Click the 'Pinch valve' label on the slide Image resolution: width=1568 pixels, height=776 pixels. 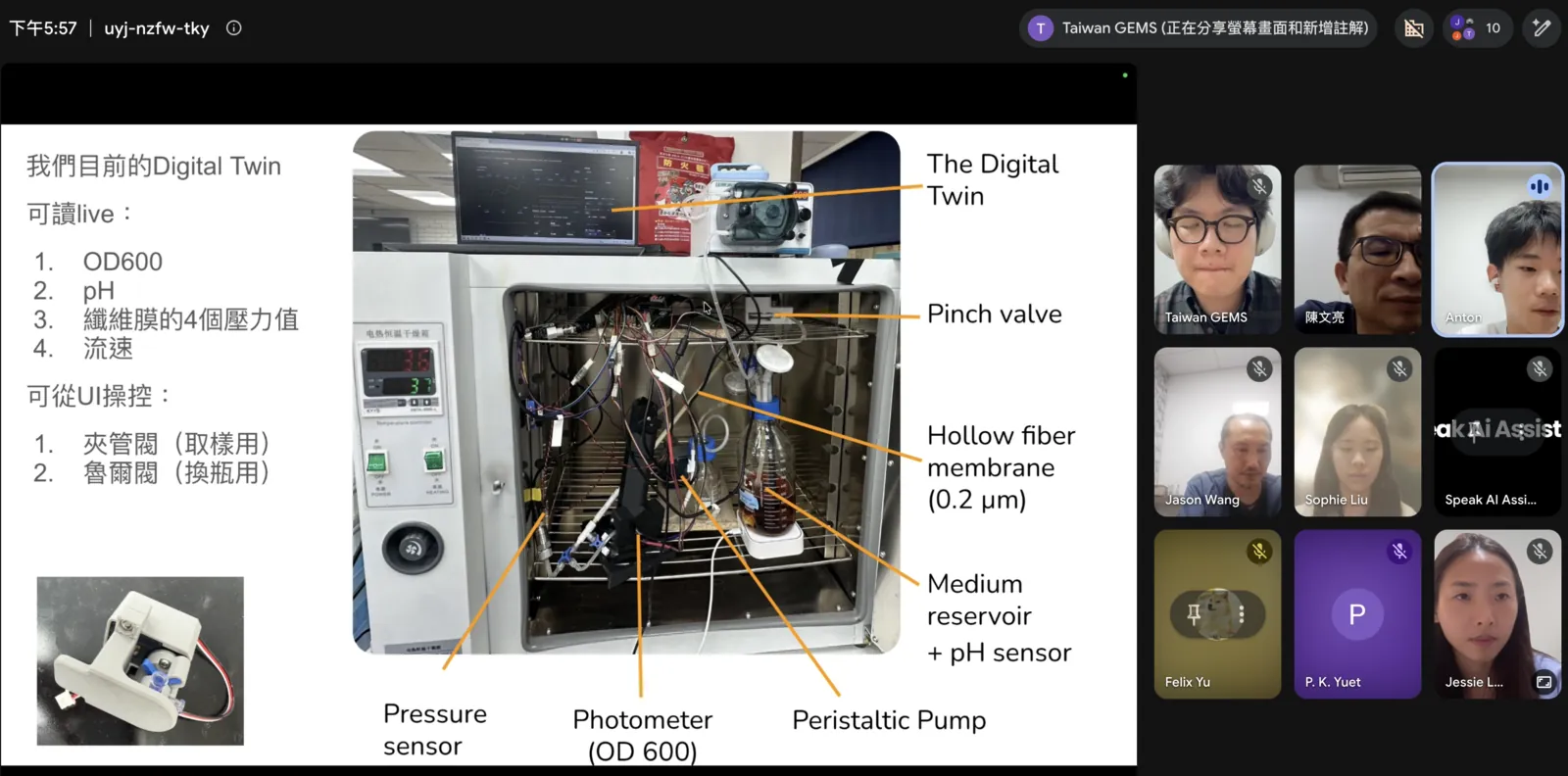click(995, 314)
